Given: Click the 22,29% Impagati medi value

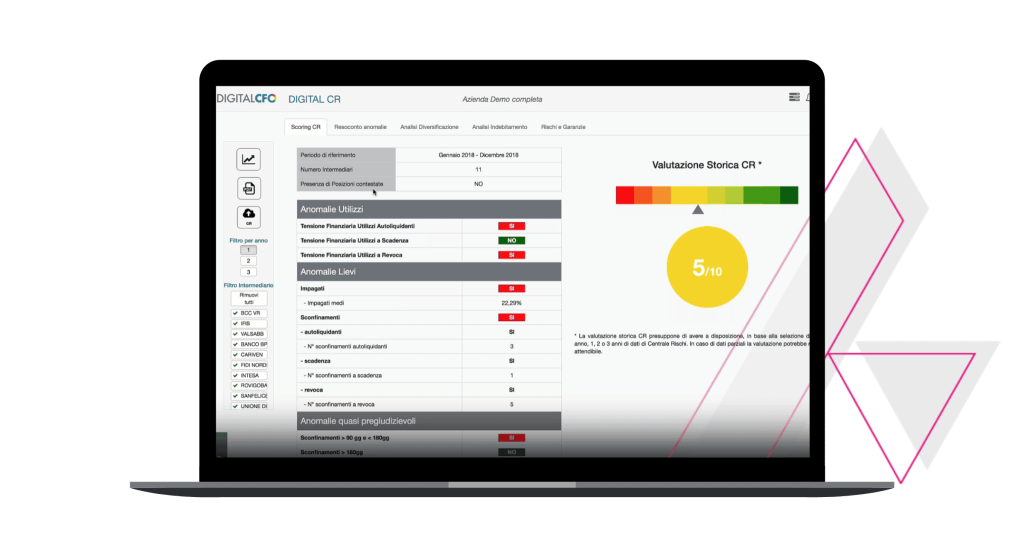Looking at the screenshot, I should (x=511, y=303).
